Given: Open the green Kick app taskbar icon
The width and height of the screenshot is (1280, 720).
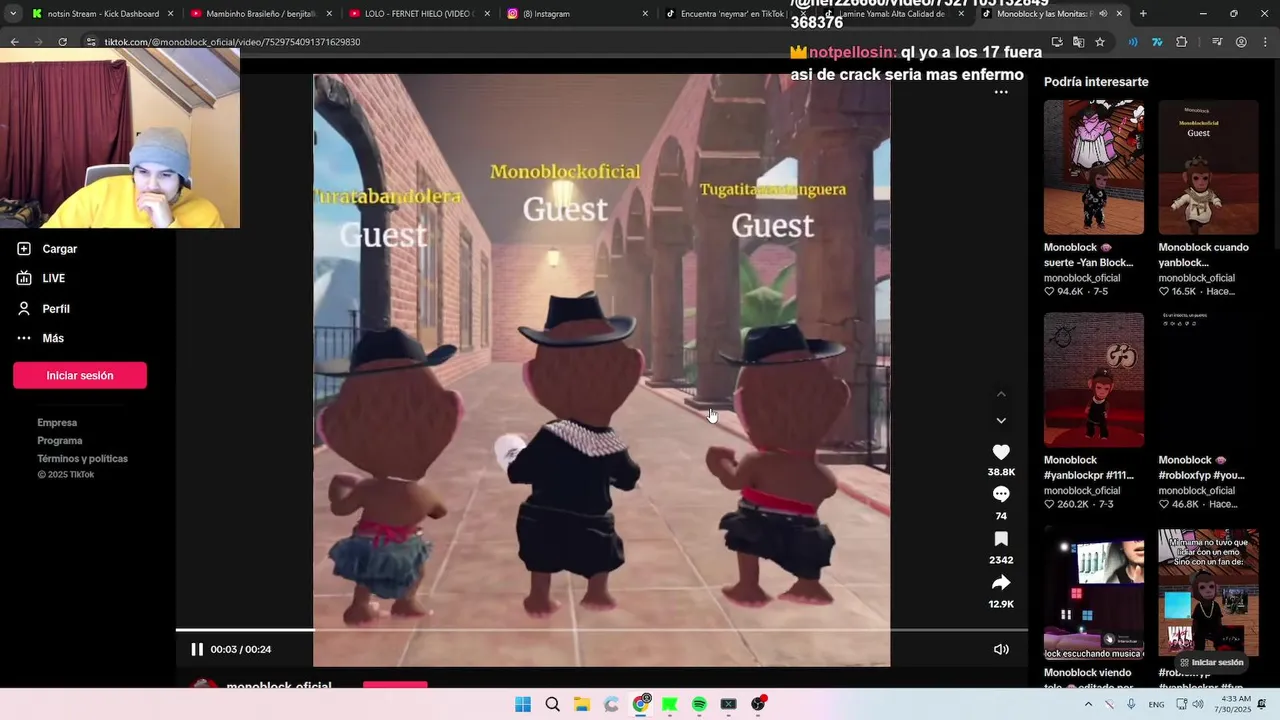Looking at the screenshot, I should click(x=670, y=704).
